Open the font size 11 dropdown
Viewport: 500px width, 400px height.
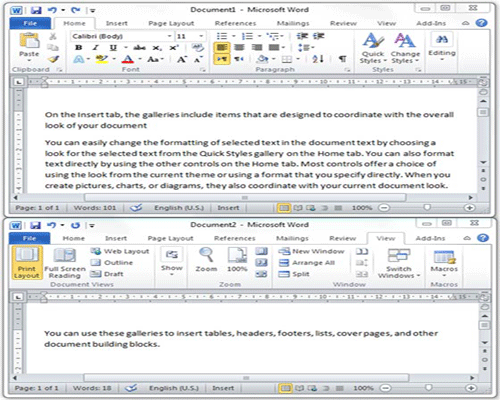point(201,36)
